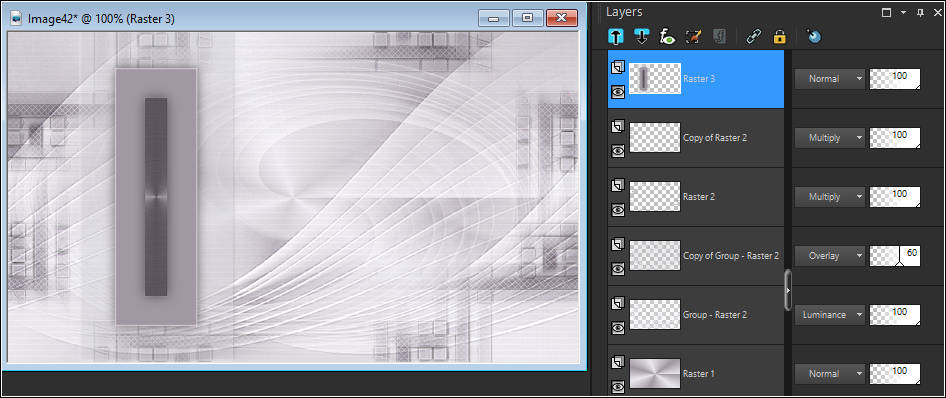
Task: Open Multiply blend mode dropdown for Raster 2
Action: pyautogui.click(x=829, y=197)
